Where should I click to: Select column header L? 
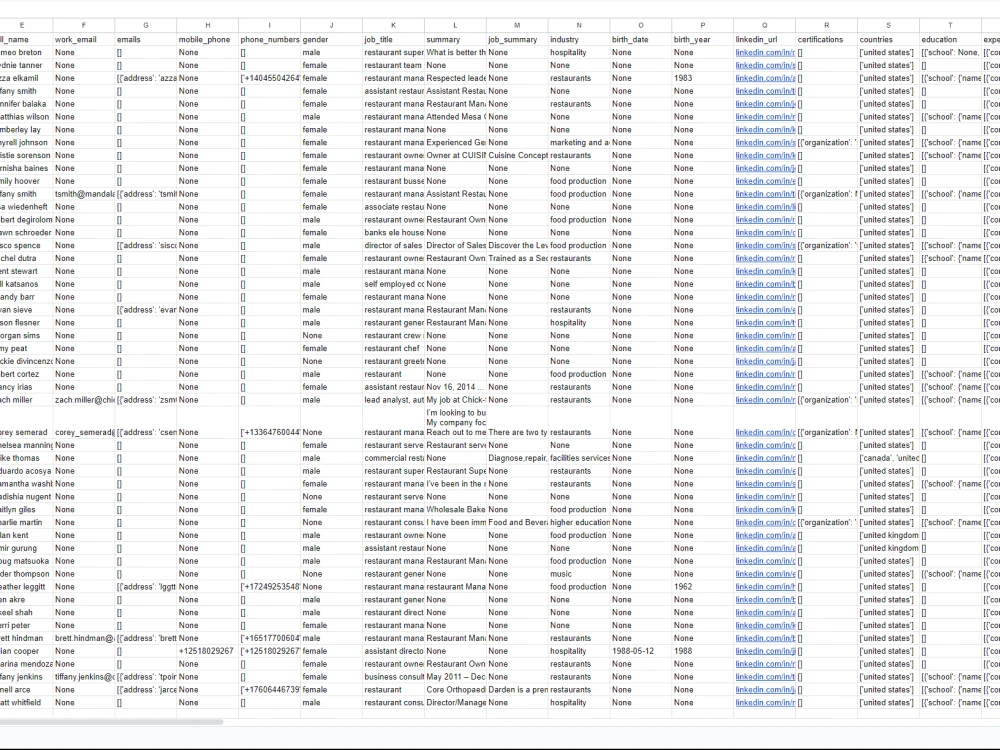point(455,26)
